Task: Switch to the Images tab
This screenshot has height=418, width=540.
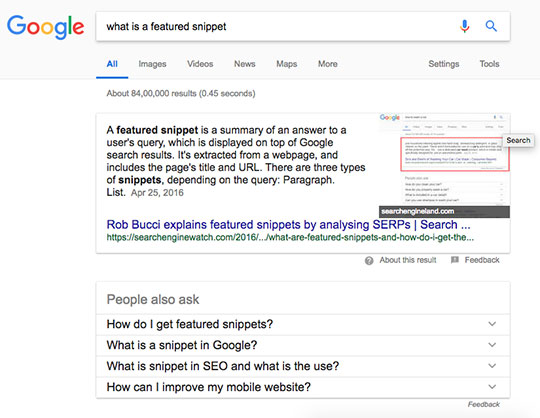Action: (152, 64)
